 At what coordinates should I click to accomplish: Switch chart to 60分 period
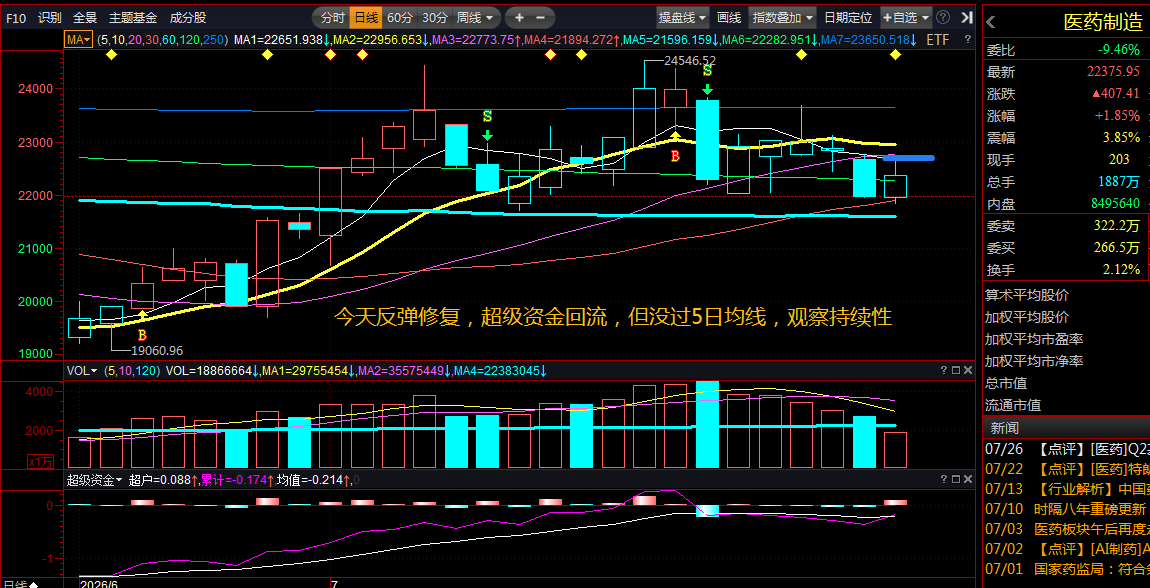pos(400,17)
